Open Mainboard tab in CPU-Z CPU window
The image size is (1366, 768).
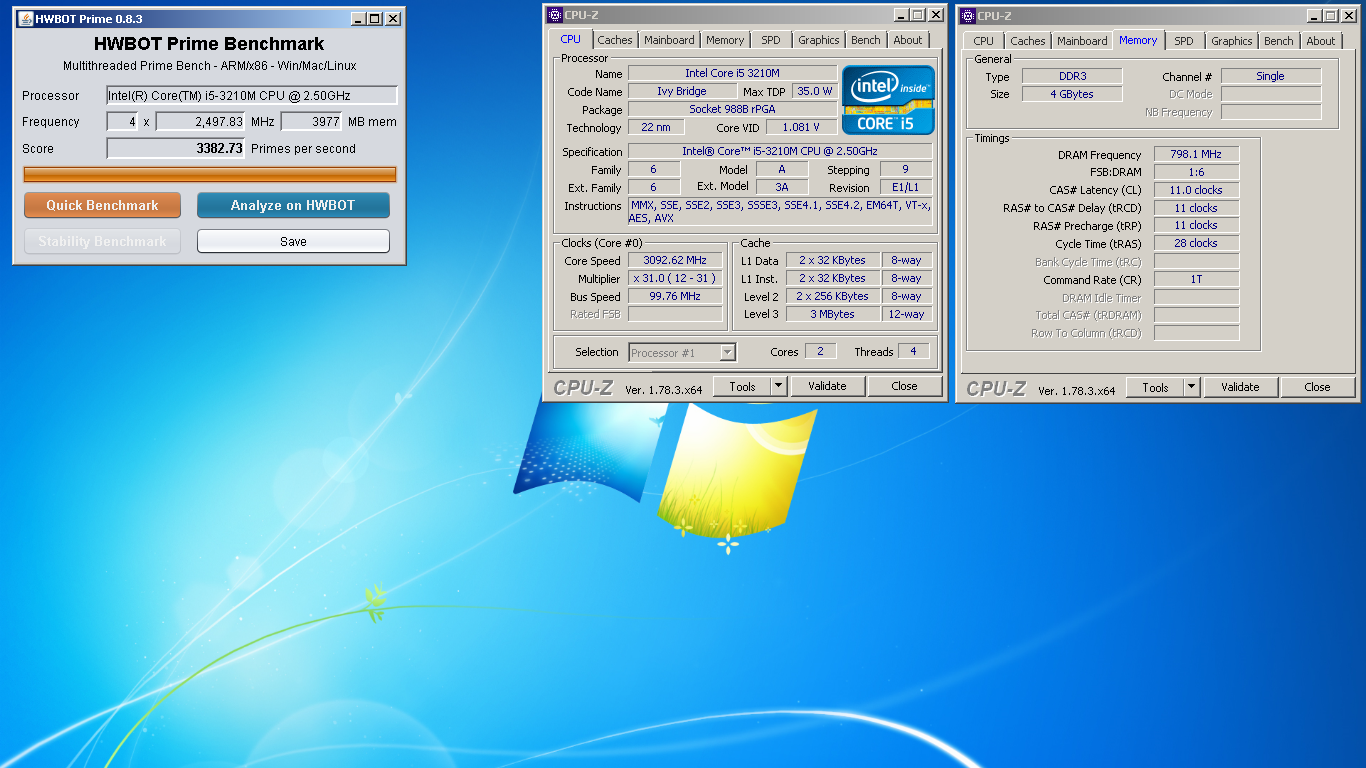(x=669, y=40)
